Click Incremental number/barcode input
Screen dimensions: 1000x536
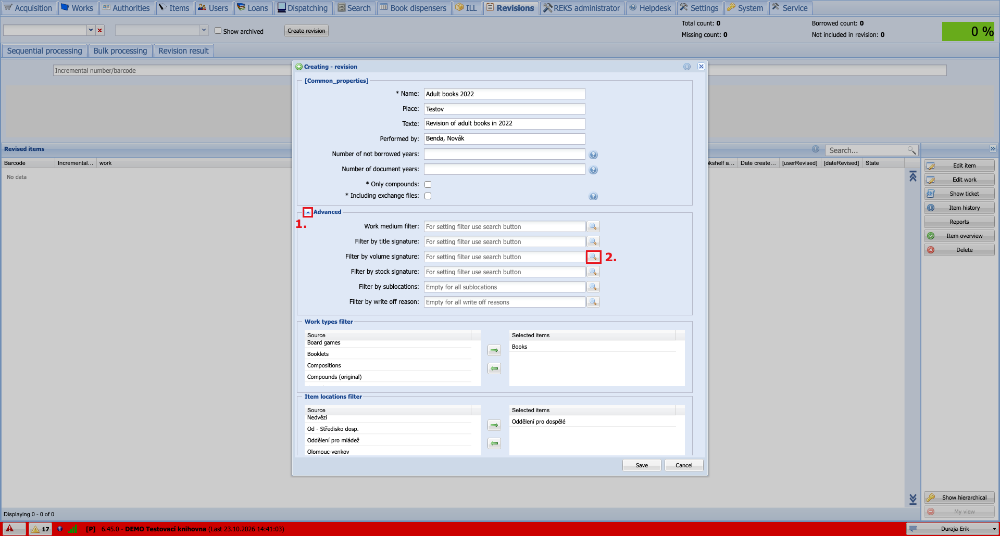pyautogui.click(x=499, y=70)
